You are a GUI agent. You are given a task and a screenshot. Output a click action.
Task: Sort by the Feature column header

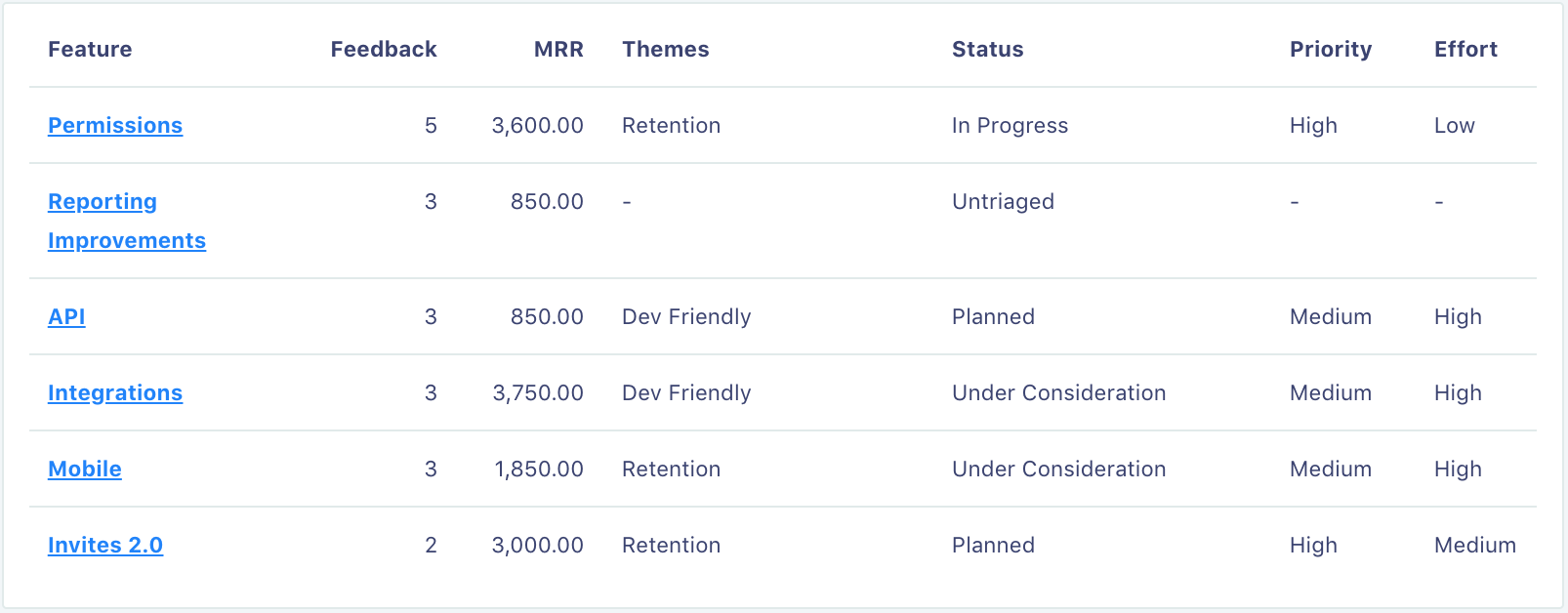[x=90, y=49]
